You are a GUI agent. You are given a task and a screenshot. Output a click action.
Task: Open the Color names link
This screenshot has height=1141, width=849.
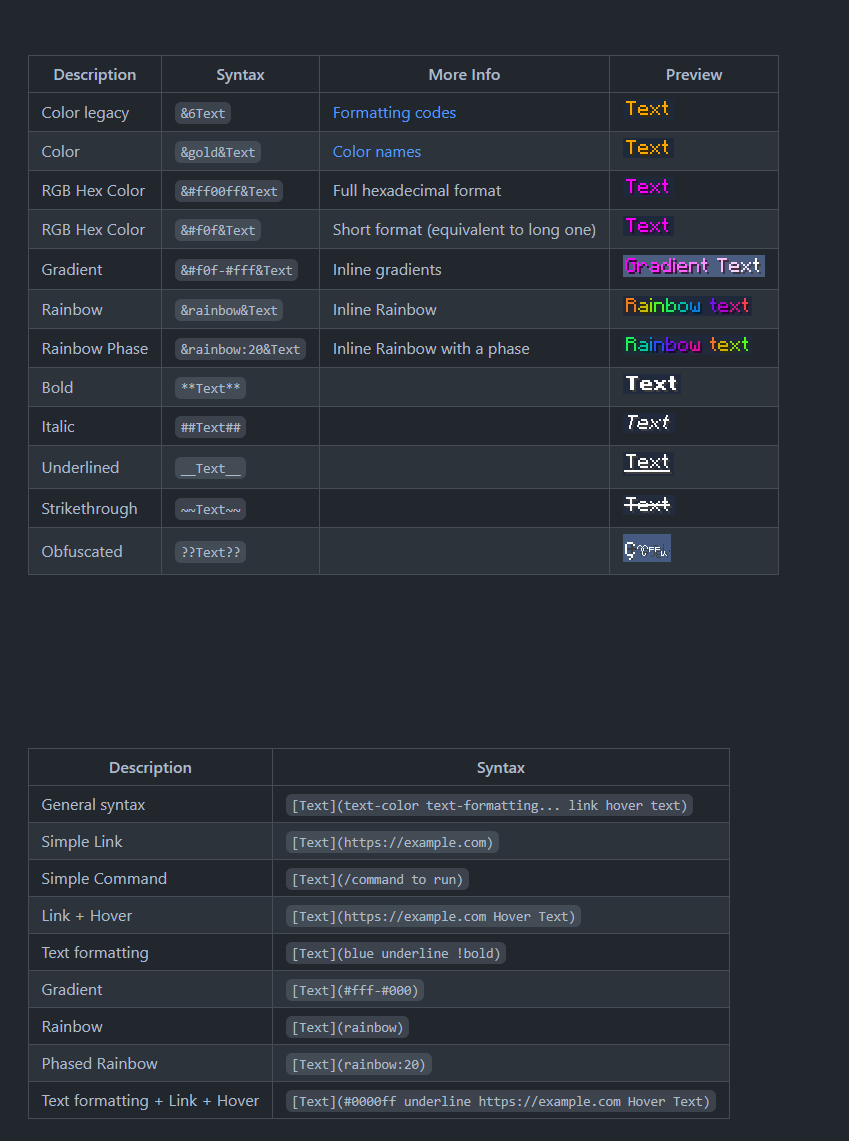377,152
